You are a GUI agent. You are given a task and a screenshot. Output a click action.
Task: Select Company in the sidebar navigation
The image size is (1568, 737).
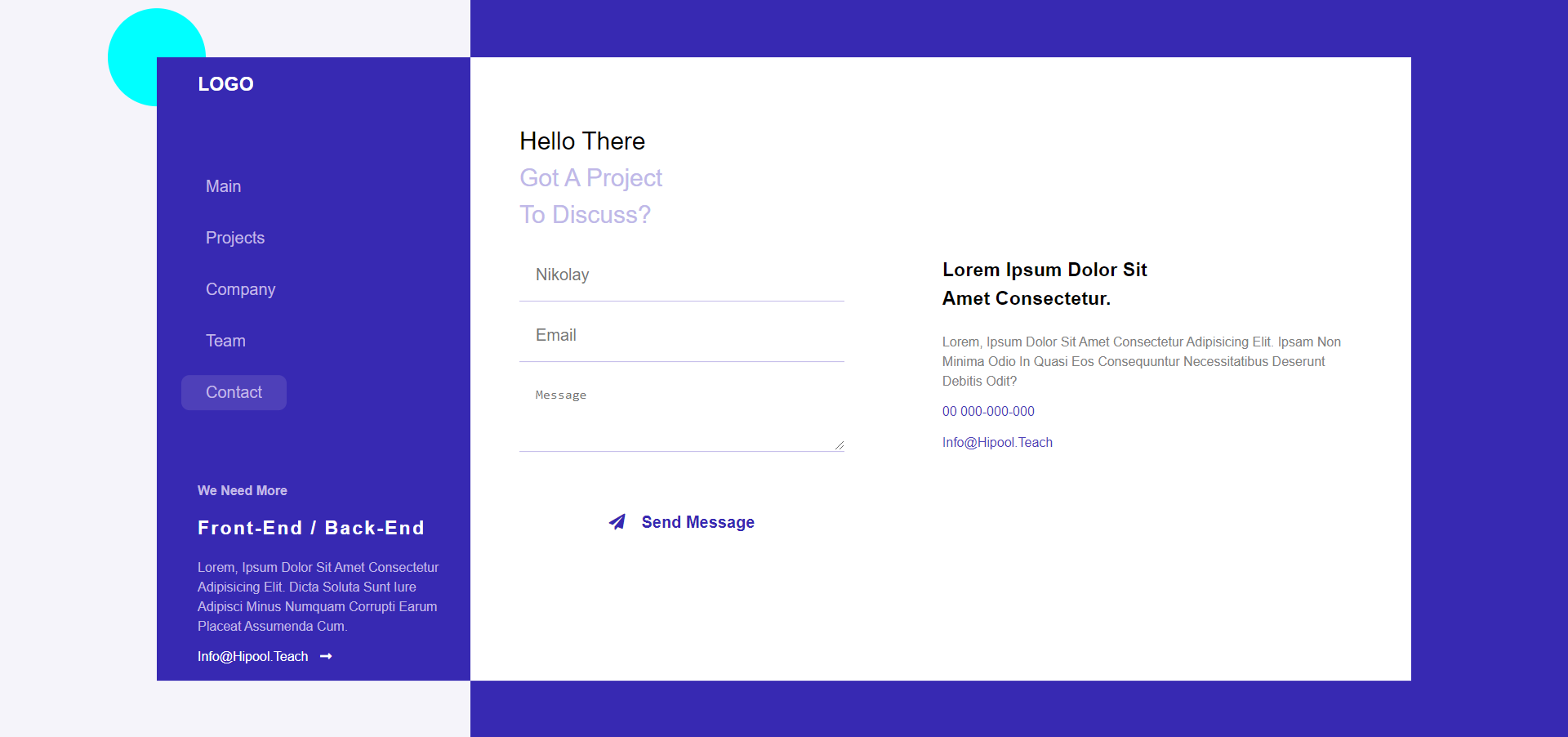(x=240, y=289)
